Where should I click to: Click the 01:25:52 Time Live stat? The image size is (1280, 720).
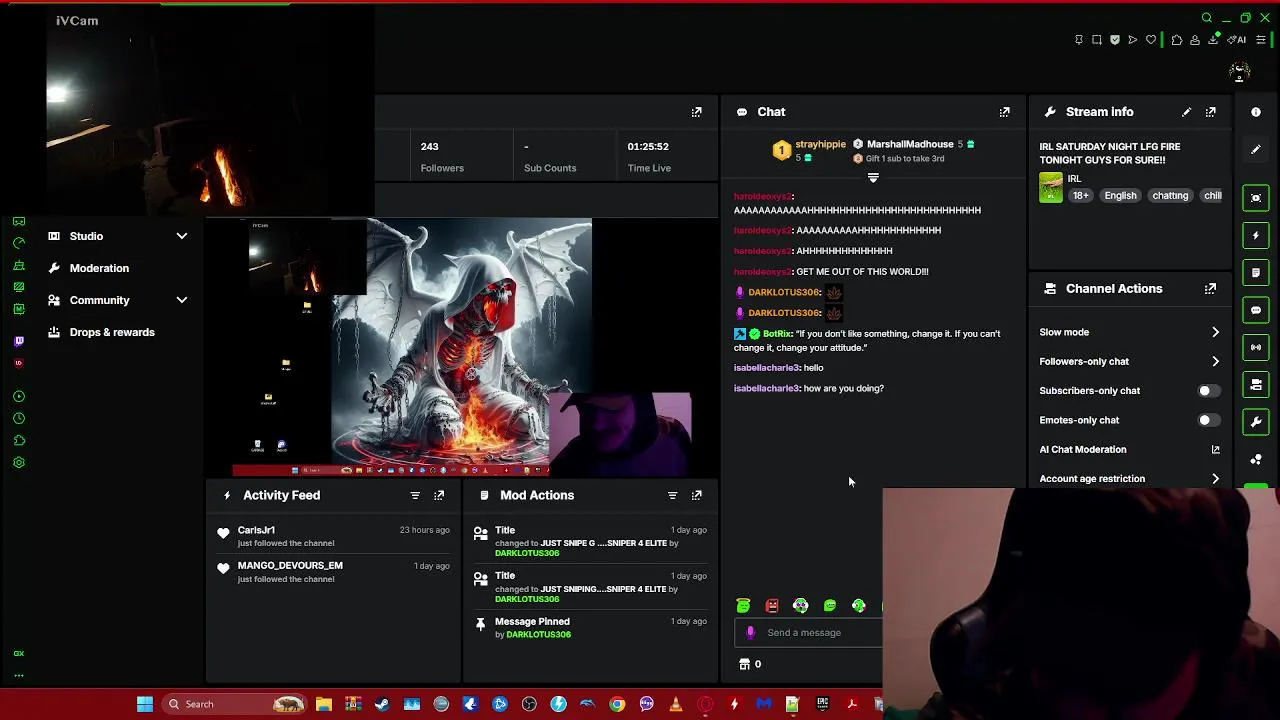(x=649, y=157)
